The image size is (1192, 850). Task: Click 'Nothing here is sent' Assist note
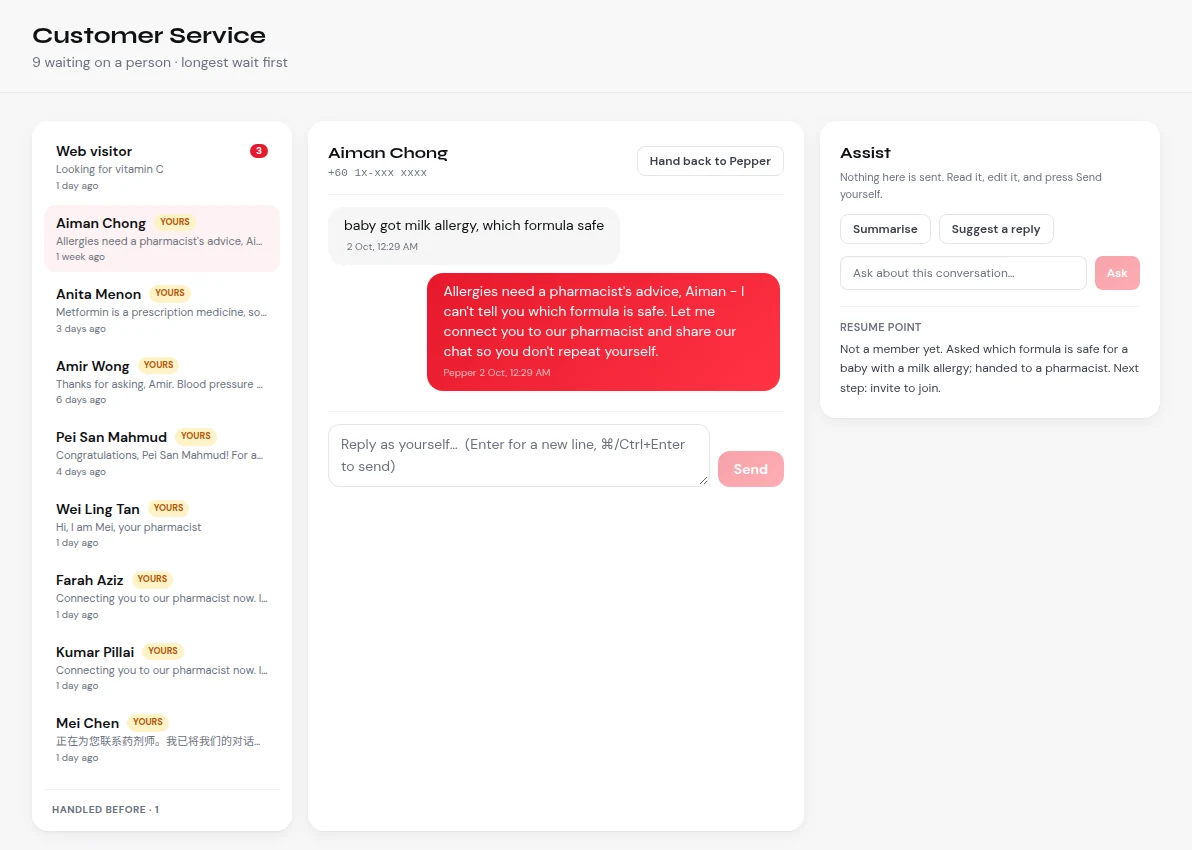(971, 186)
